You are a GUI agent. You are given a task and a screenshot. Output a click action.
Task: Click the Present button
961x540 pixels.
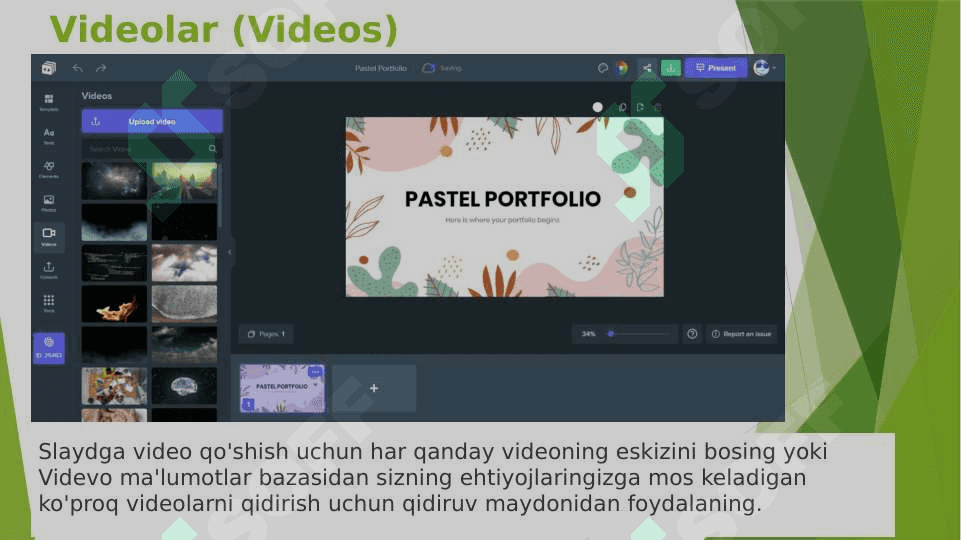coord(716,68)
